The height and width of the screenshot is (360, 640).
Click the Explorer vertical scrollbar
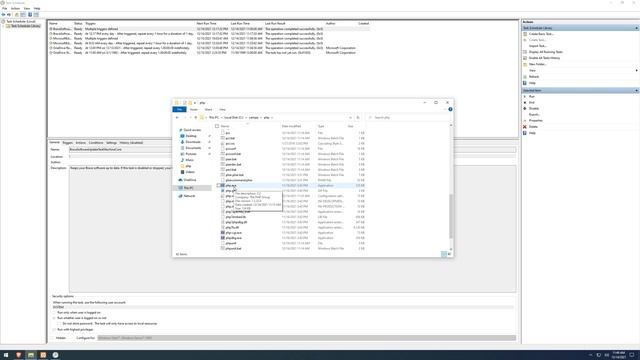451,216
